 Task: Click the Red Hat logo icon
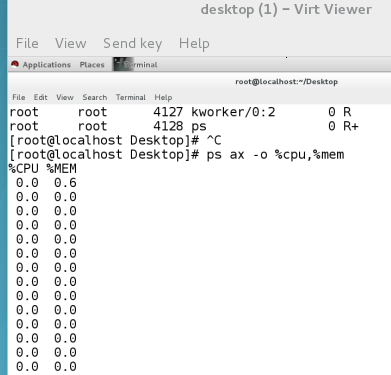[15, 64]
